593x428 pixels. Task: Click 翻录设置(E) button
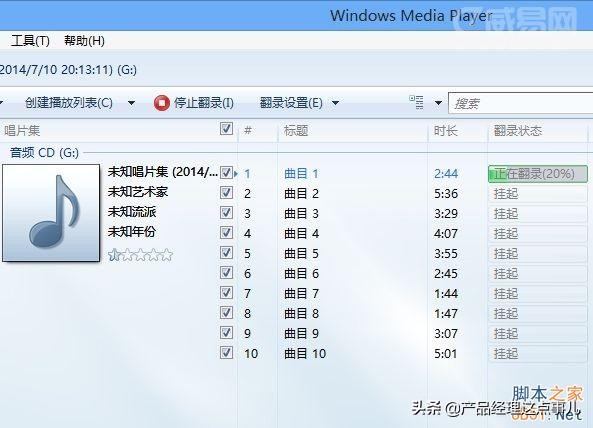point(291,103)
